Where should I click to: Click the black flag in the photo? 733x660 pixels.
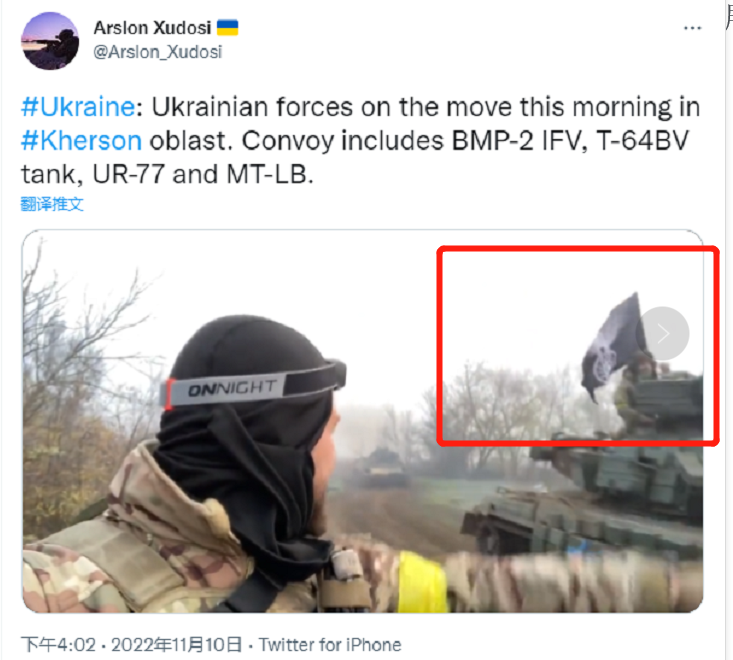pos(610,348)
